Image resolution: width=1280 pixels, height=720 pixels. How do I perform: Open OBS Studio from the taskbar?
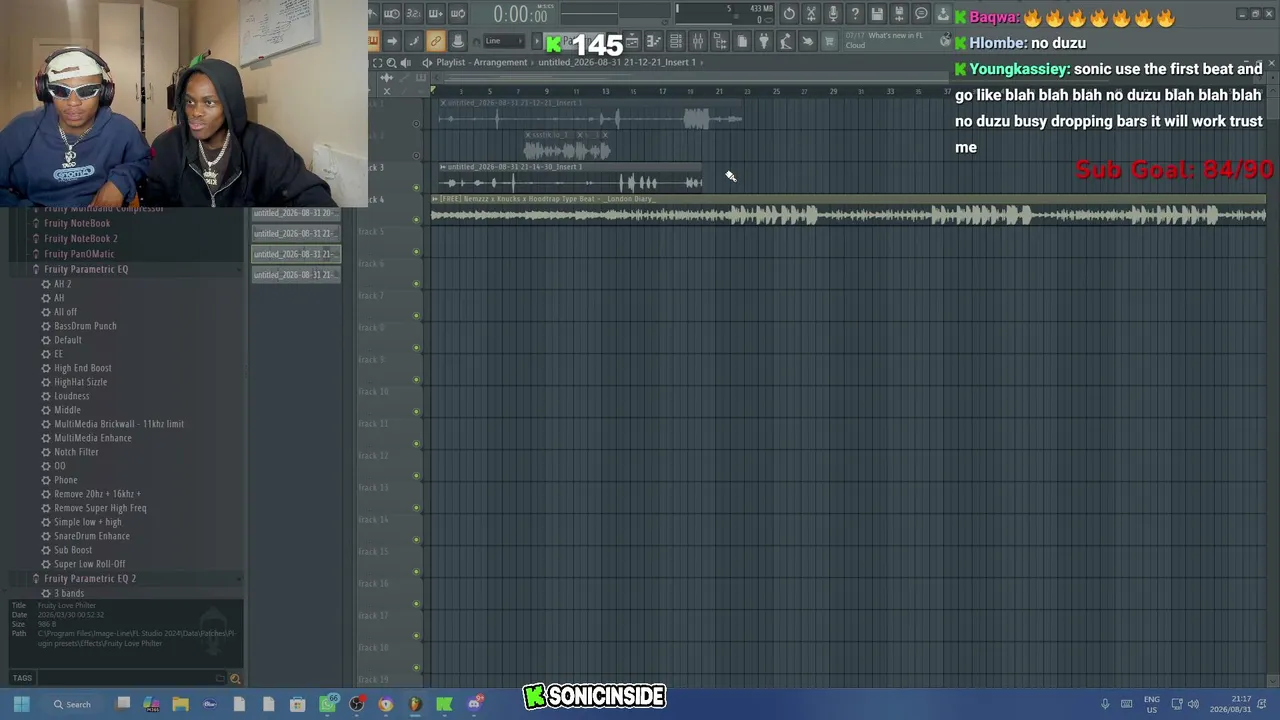[356, 704]
